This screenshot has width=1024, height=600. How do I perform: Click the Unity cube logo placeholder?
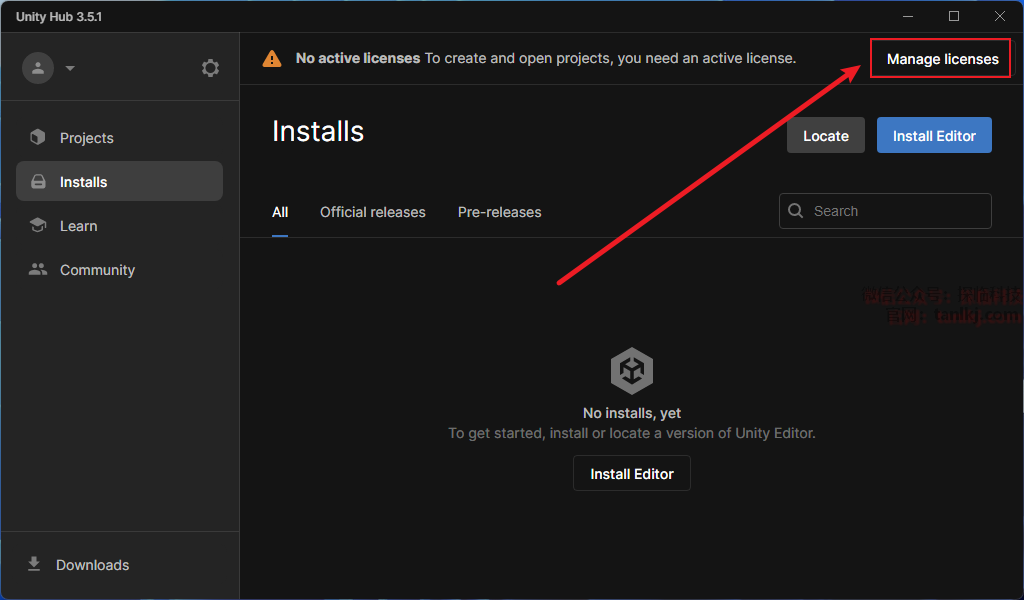click(632, 372)
